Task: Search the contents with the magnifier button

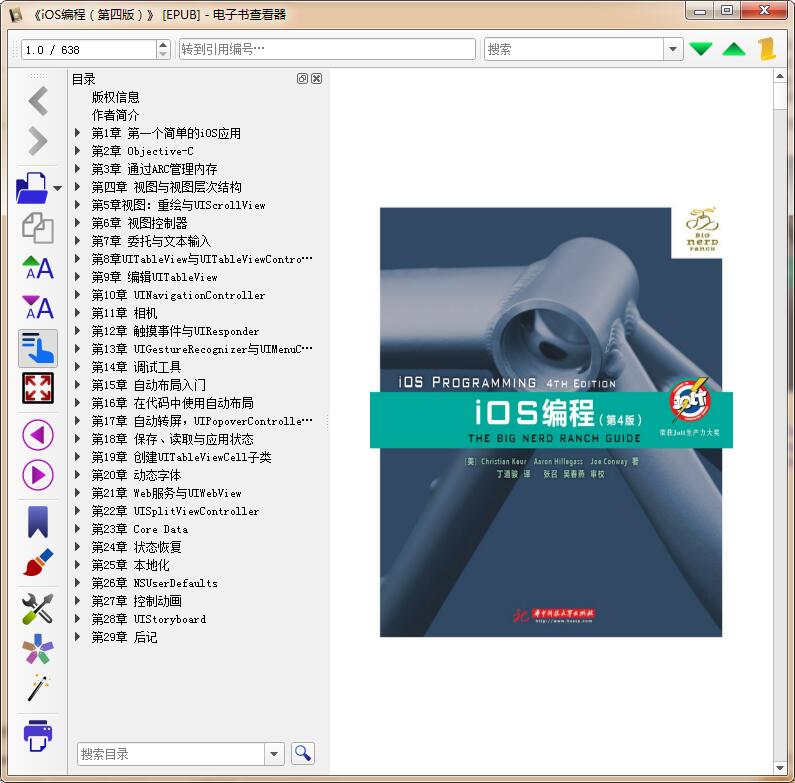Action: 303,754
